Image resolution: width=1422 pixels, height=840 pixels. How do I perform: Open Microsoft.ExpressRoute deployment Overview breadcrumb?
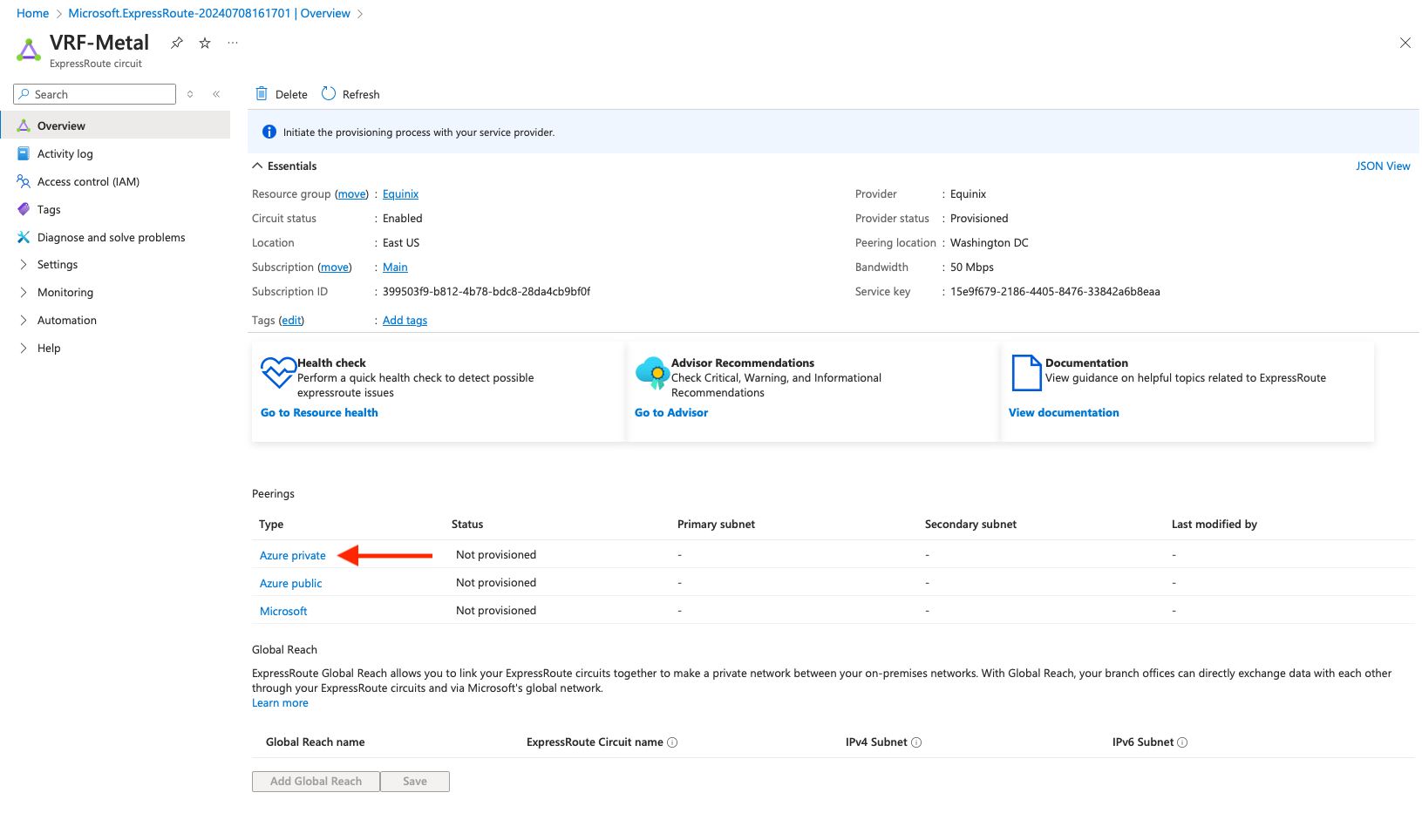click(209, 13)
